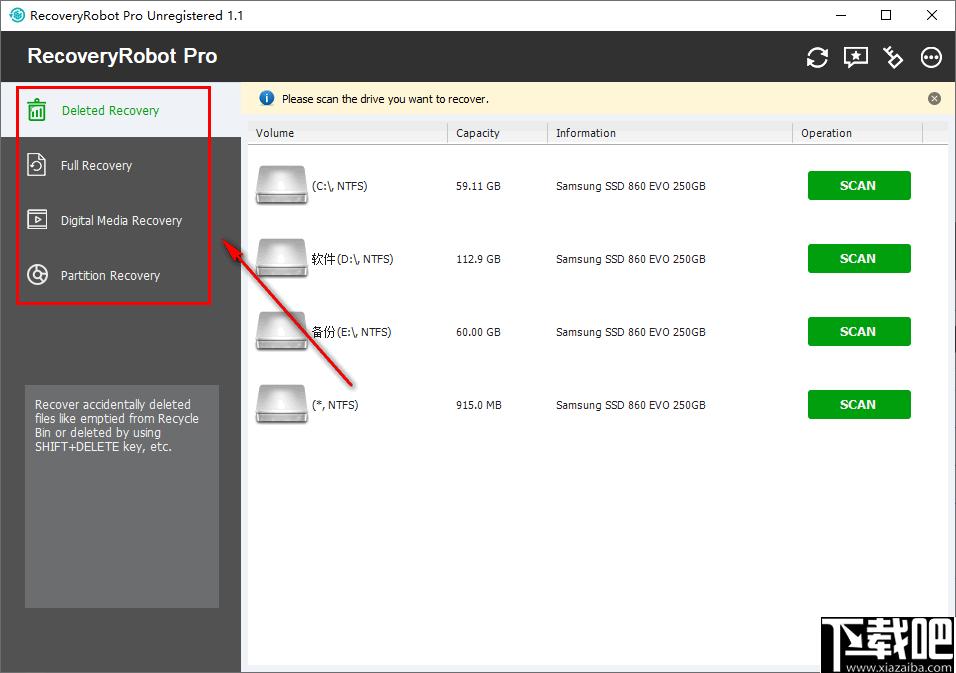Click the 'Please scan the drive' notice text
The height and width of the screenshot is (673, 956).
point(385,99)
